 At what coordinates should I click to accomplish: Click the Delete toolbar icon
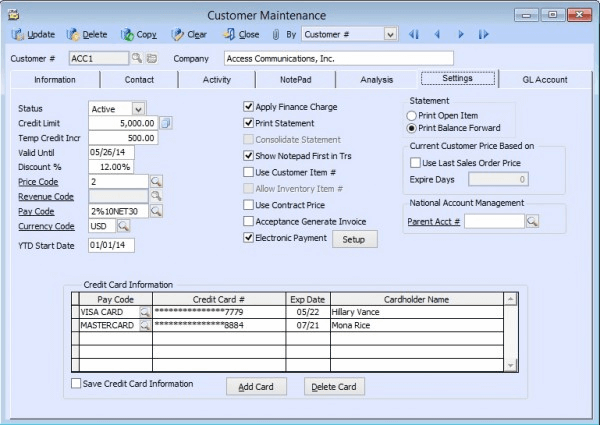73,35
